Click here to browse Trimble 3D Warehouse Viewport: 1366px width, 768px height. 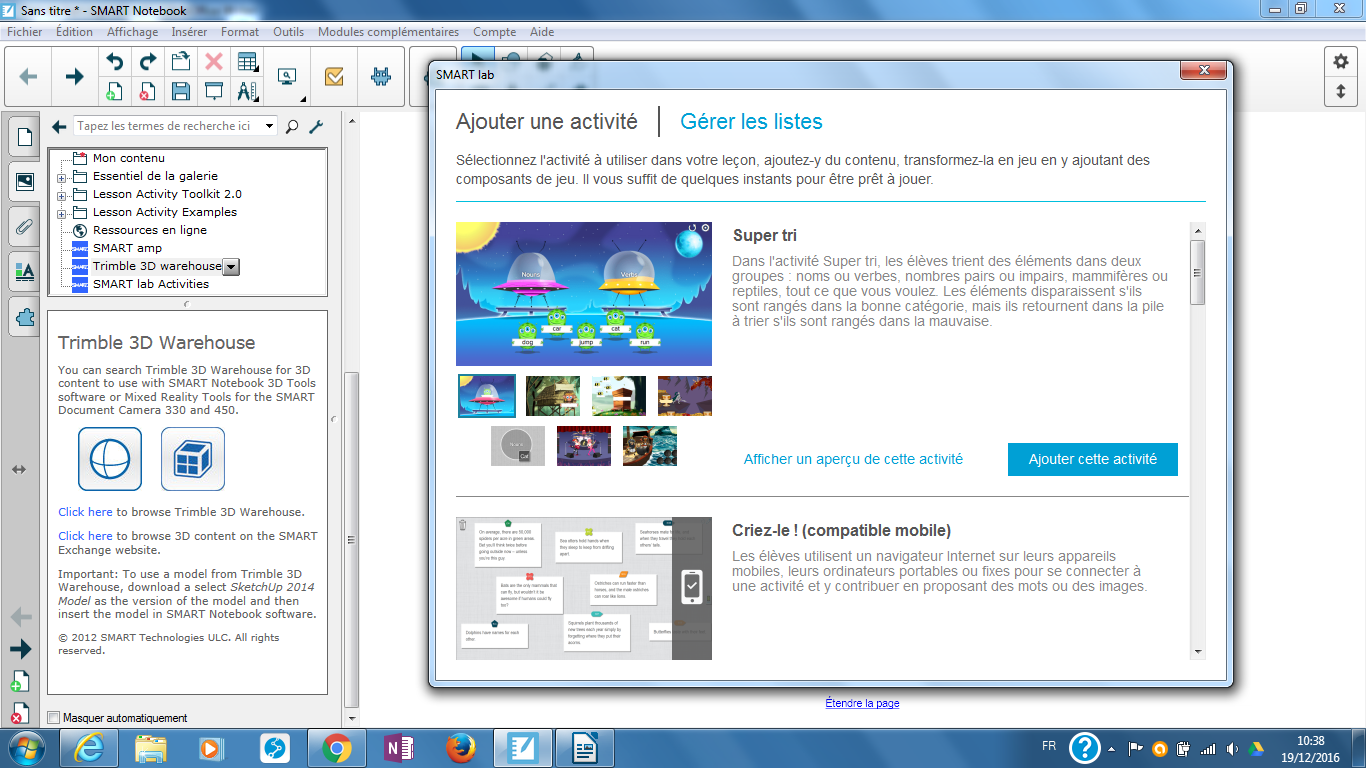(85, 512)
